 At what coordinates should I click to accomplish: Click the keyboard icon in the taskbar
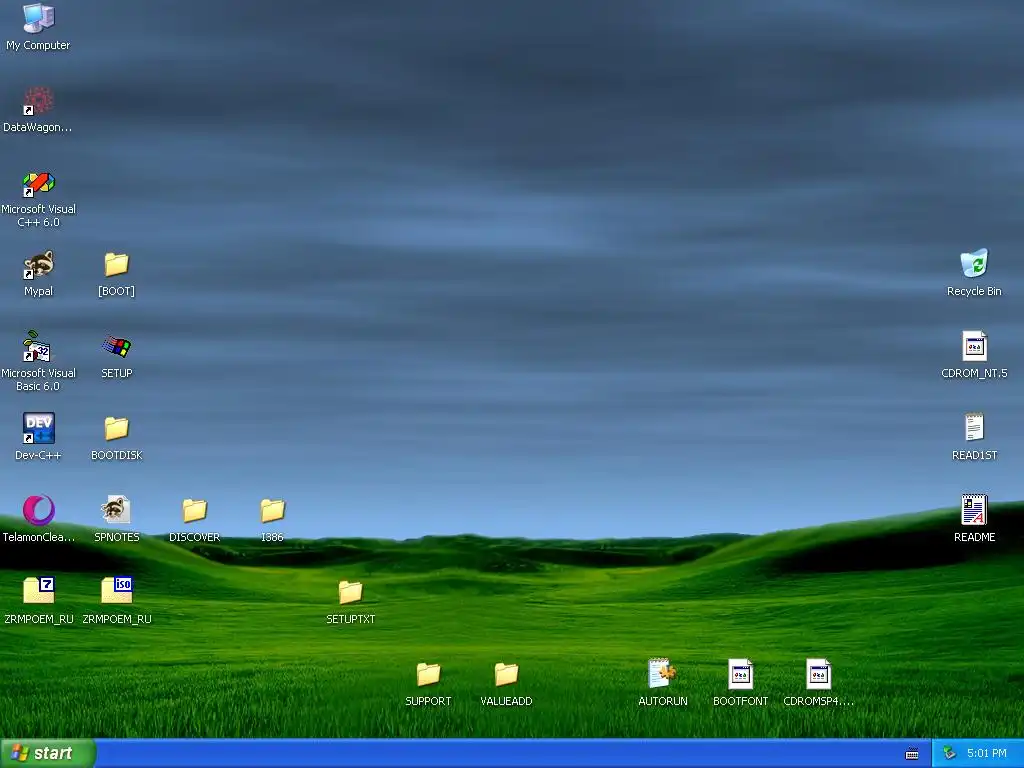coord(912,754)
